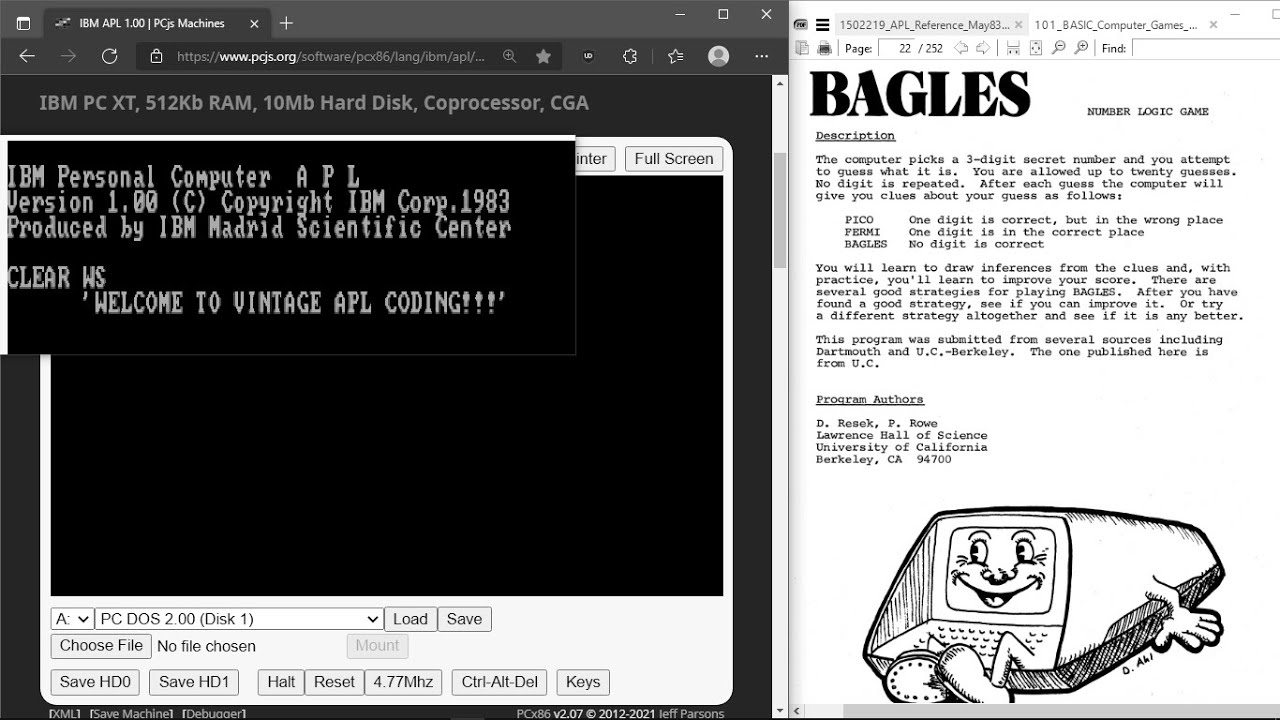Open the browser tab actions menu icon
This screenshot has width=1280, height=720.
tap(23, 23)
